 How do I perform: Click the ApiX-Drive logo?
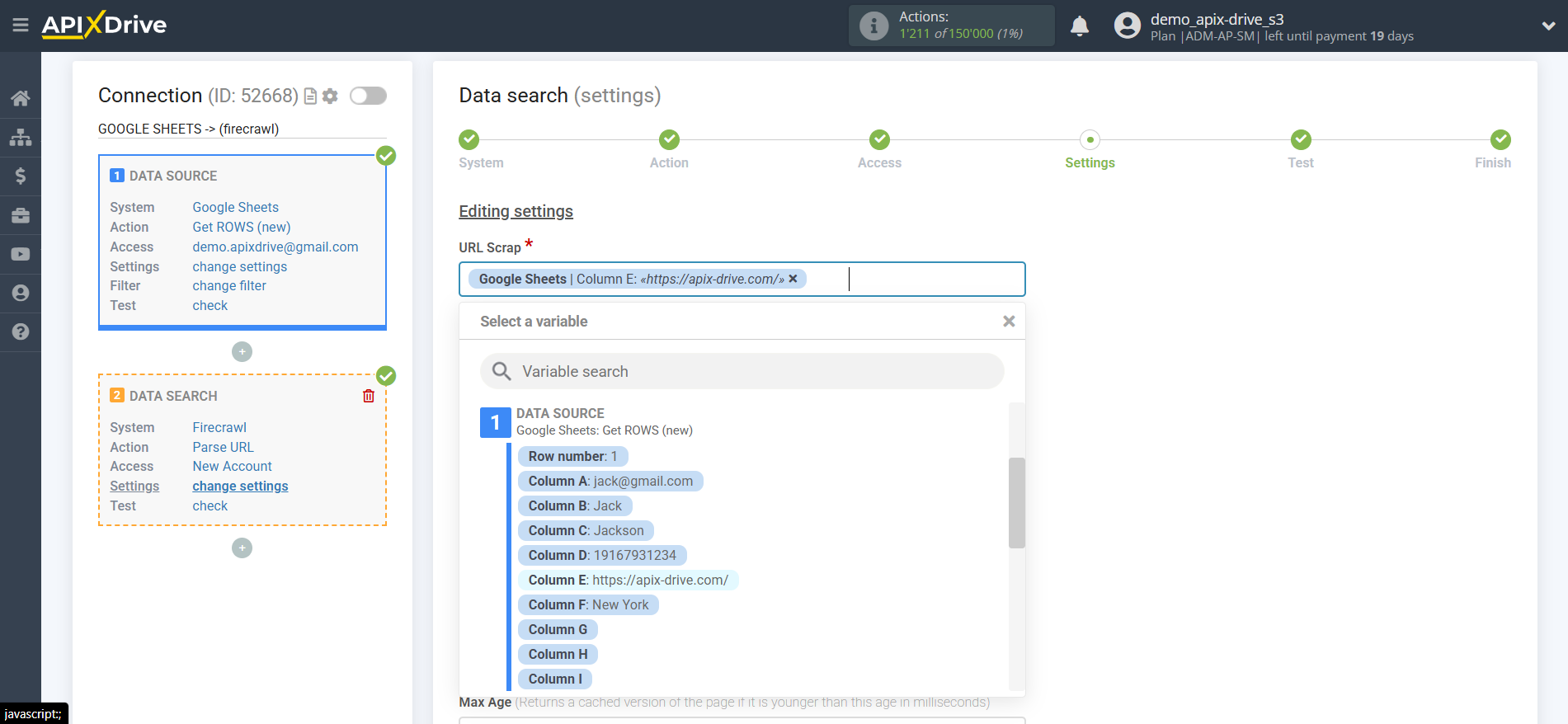104,25
